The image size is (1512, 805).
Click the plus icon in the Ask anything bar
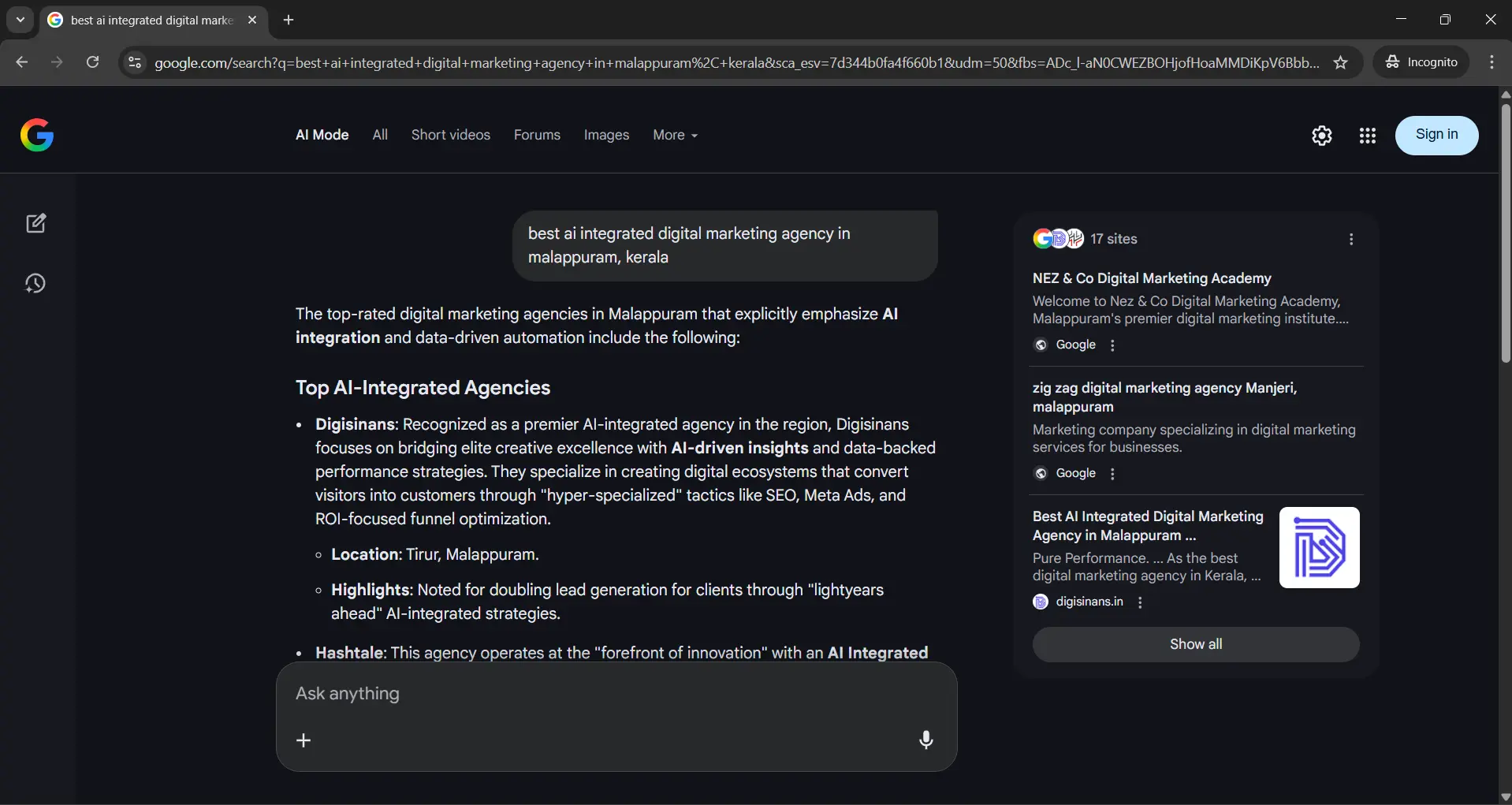[x=304, y=741]
